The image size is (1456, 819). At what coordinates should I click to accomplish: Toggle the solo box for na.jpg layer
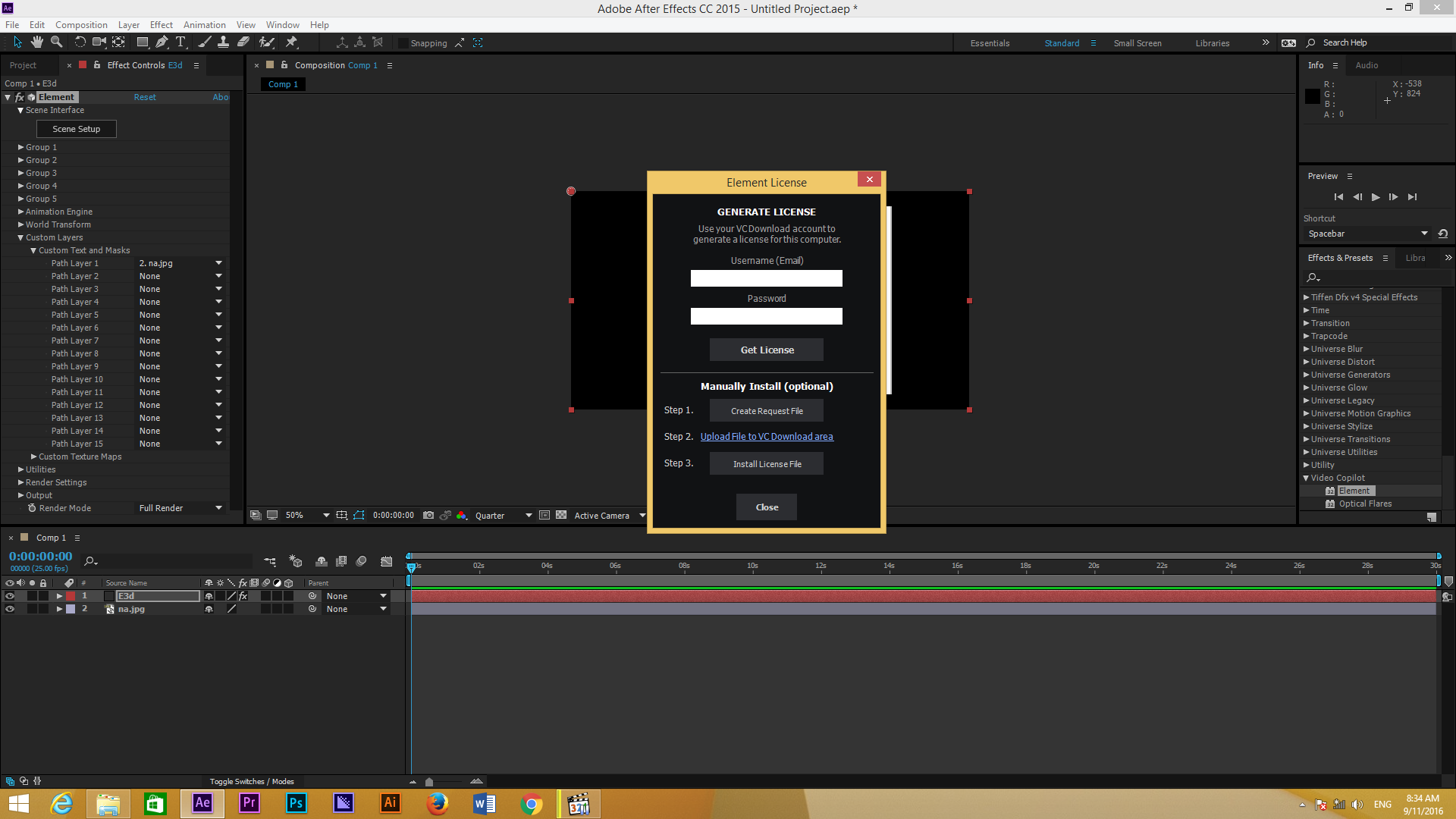[32, 609]
